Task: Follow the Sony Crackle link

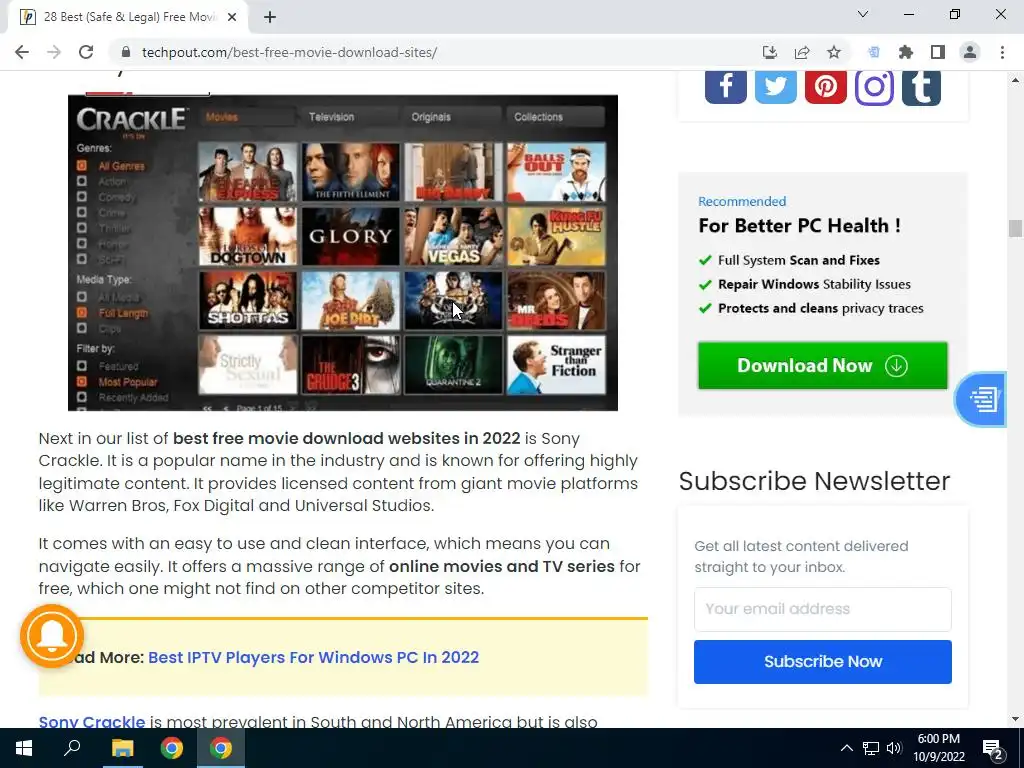Action: 92,722
